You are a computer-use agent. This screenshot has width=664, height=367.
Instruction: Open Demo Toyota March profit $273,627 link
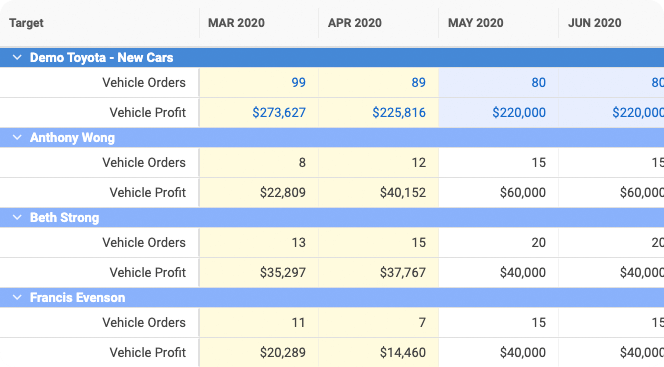[x=279, y=113]
